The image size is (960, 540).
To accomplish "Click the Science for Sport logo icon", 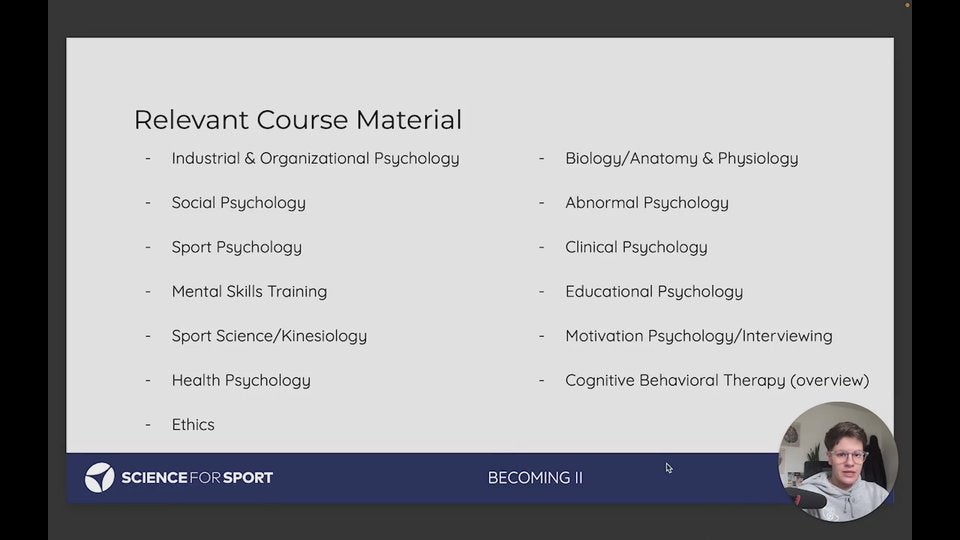I will (99, 478).
